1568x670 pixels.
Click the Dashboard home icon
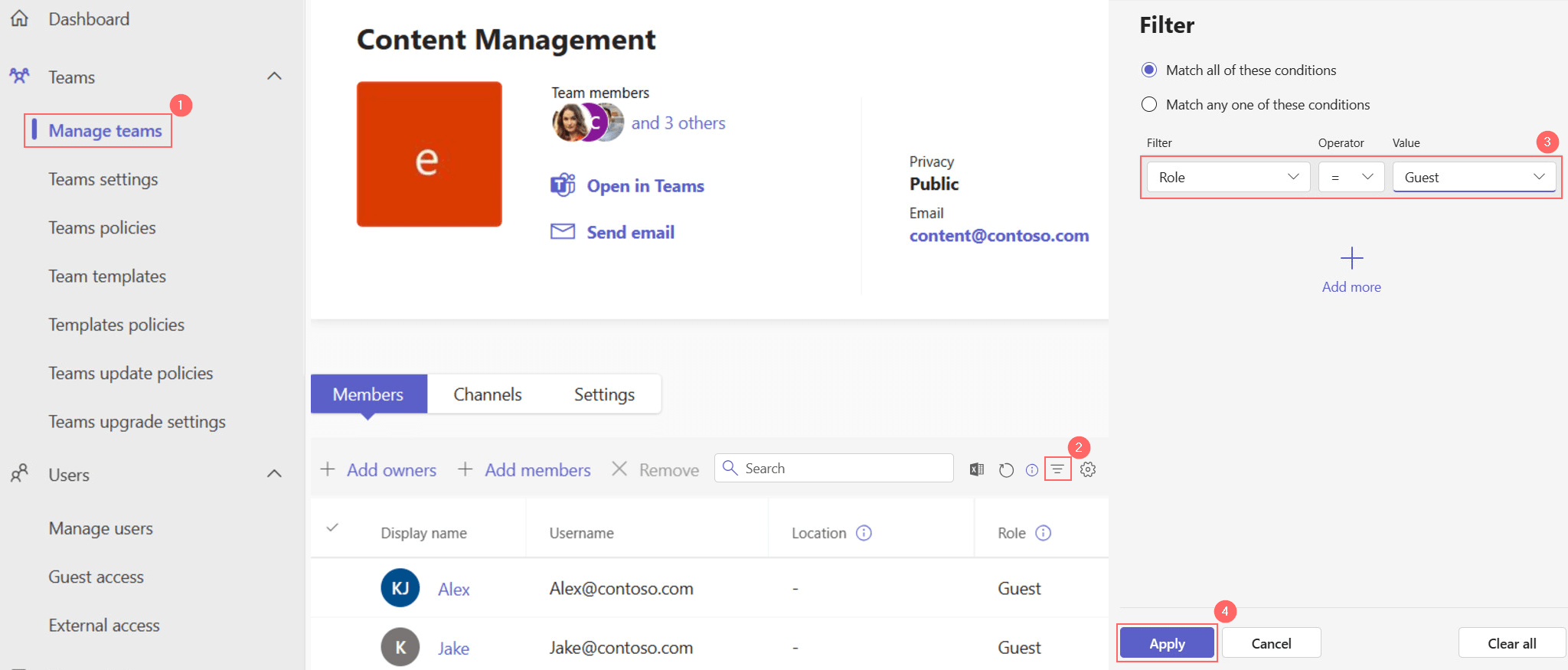coord(20,18)
